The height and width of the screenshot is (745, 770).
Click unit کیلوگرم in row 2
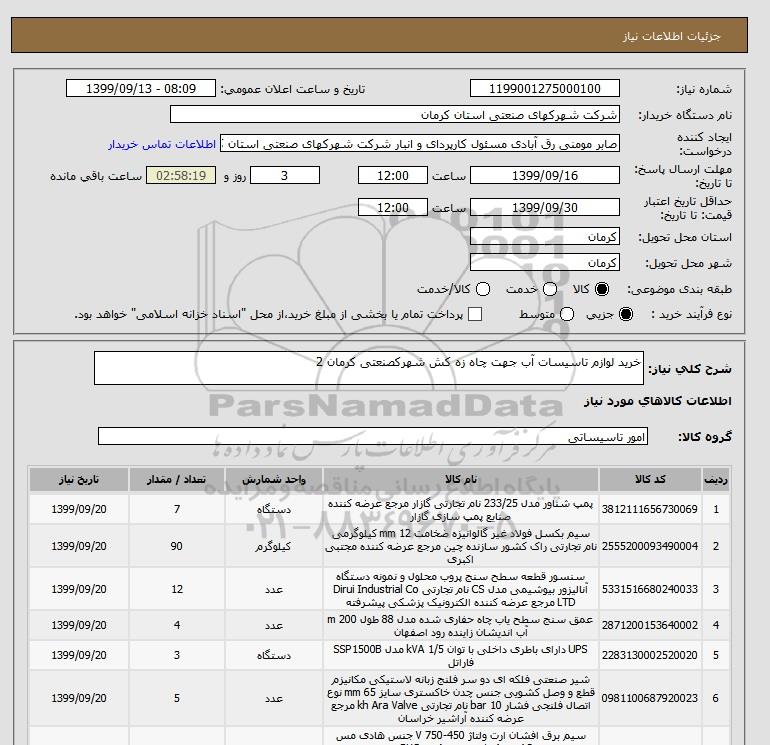tap(273, 546)
